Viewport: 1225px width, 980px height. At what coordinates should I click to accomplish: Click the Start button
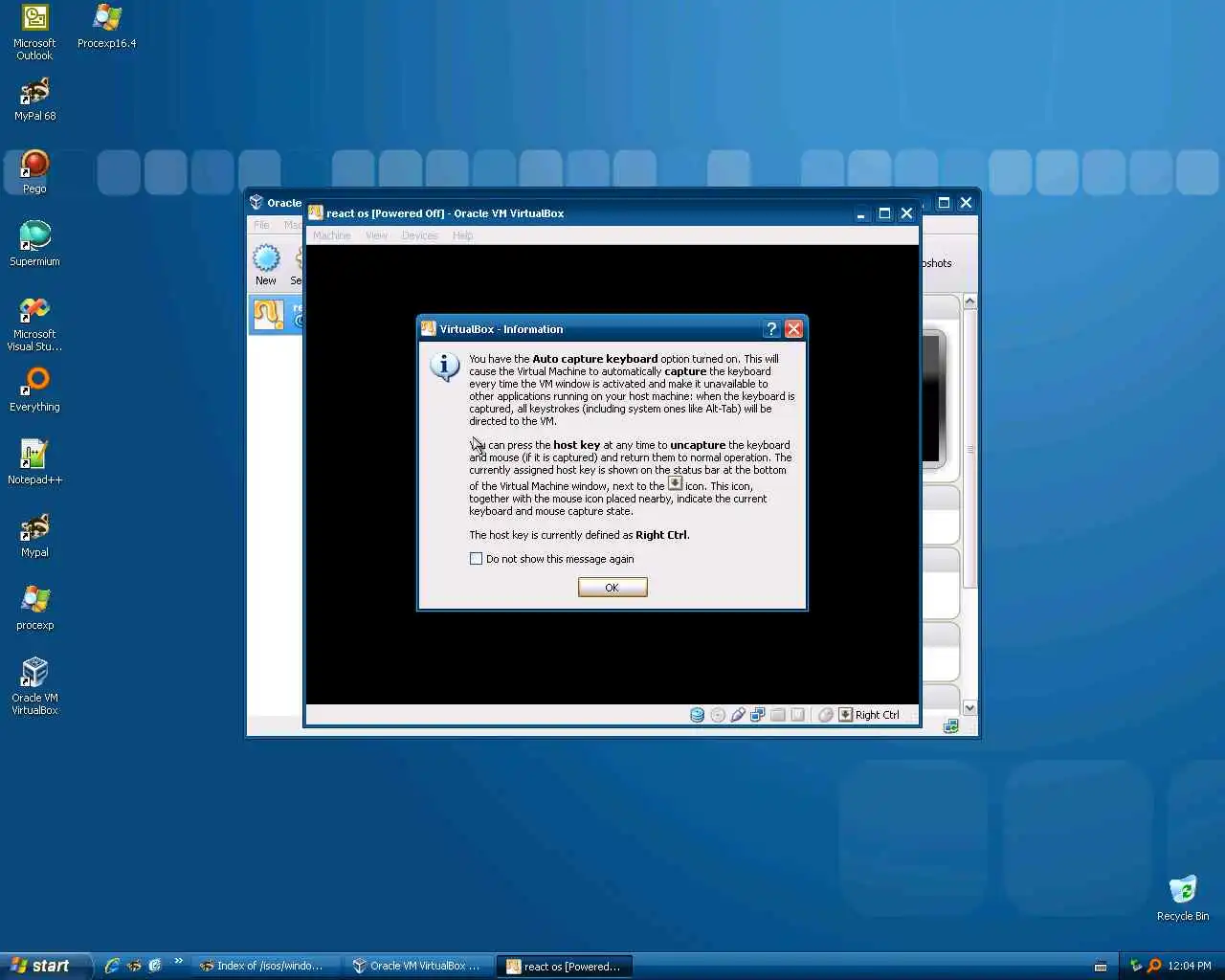[45, 966]
